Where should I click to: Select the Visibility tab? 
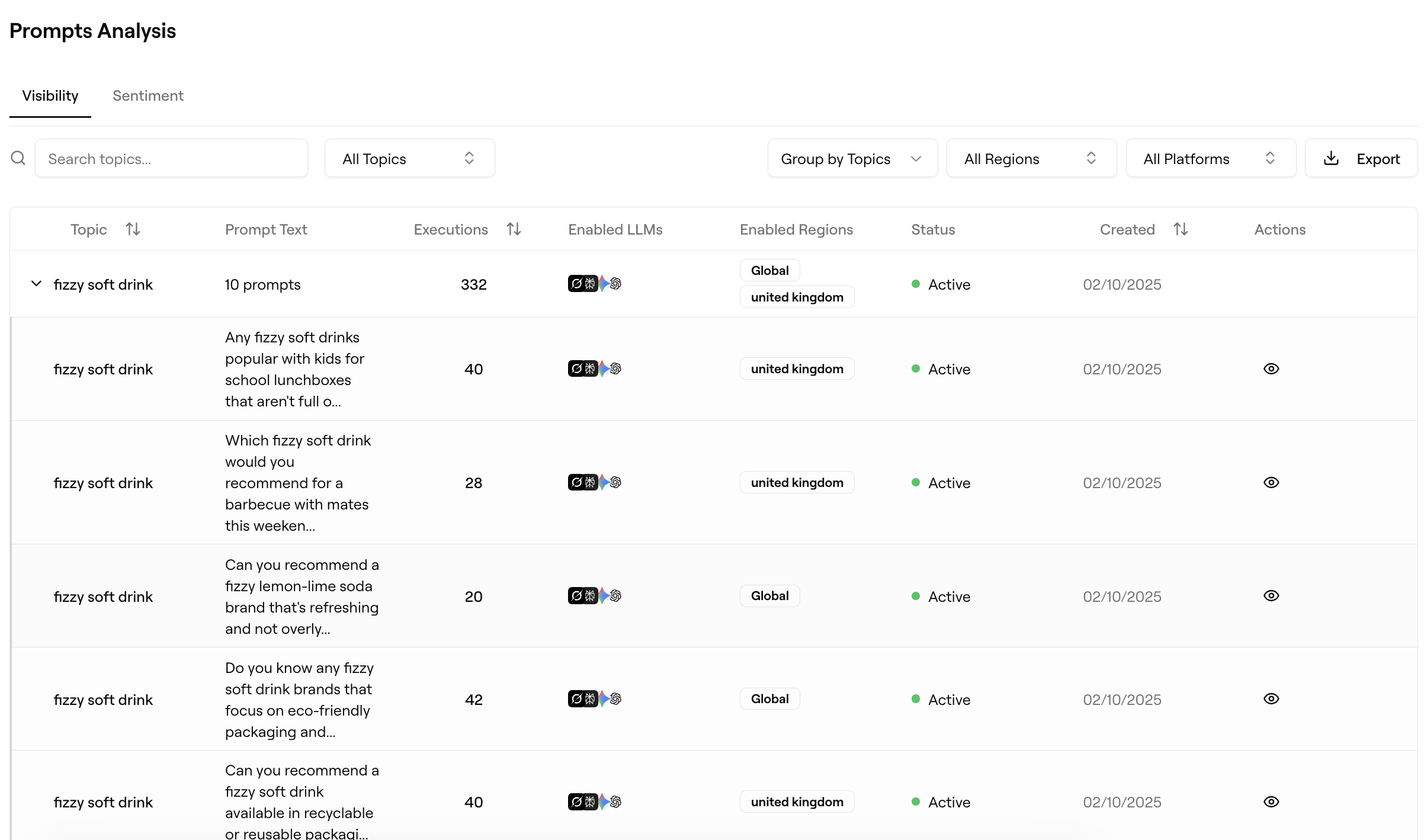(50, 96)
